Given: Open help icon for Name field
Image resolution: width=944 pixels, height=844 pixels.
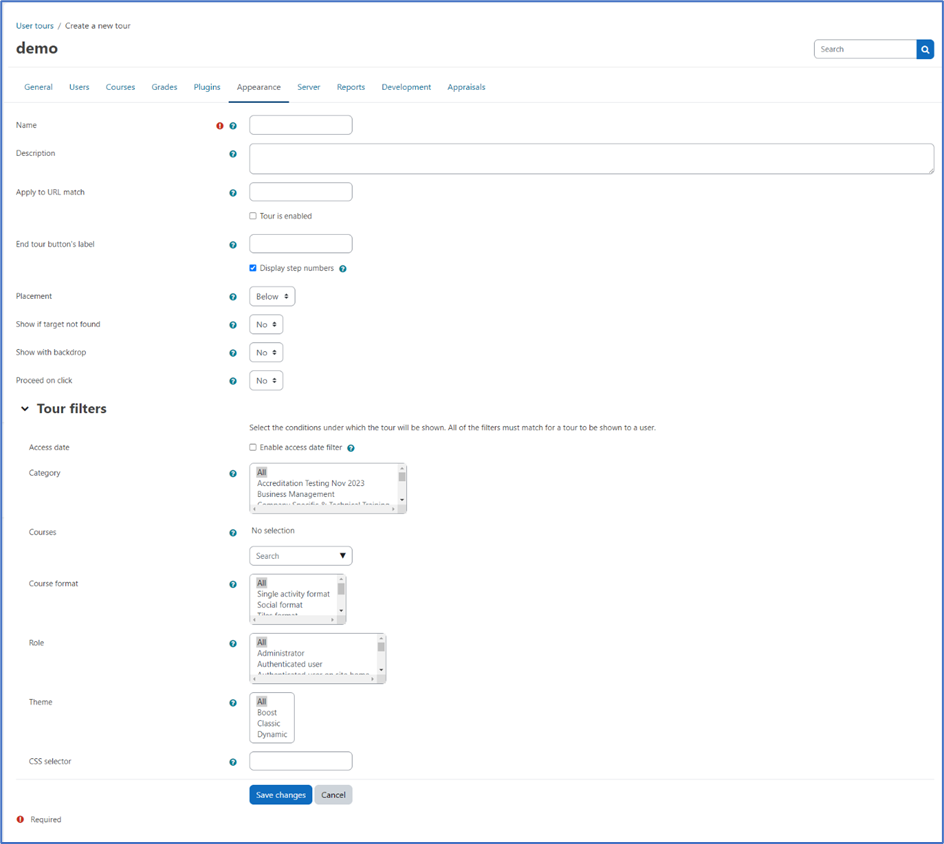Looking at the screenshot, I should (233, 126).
